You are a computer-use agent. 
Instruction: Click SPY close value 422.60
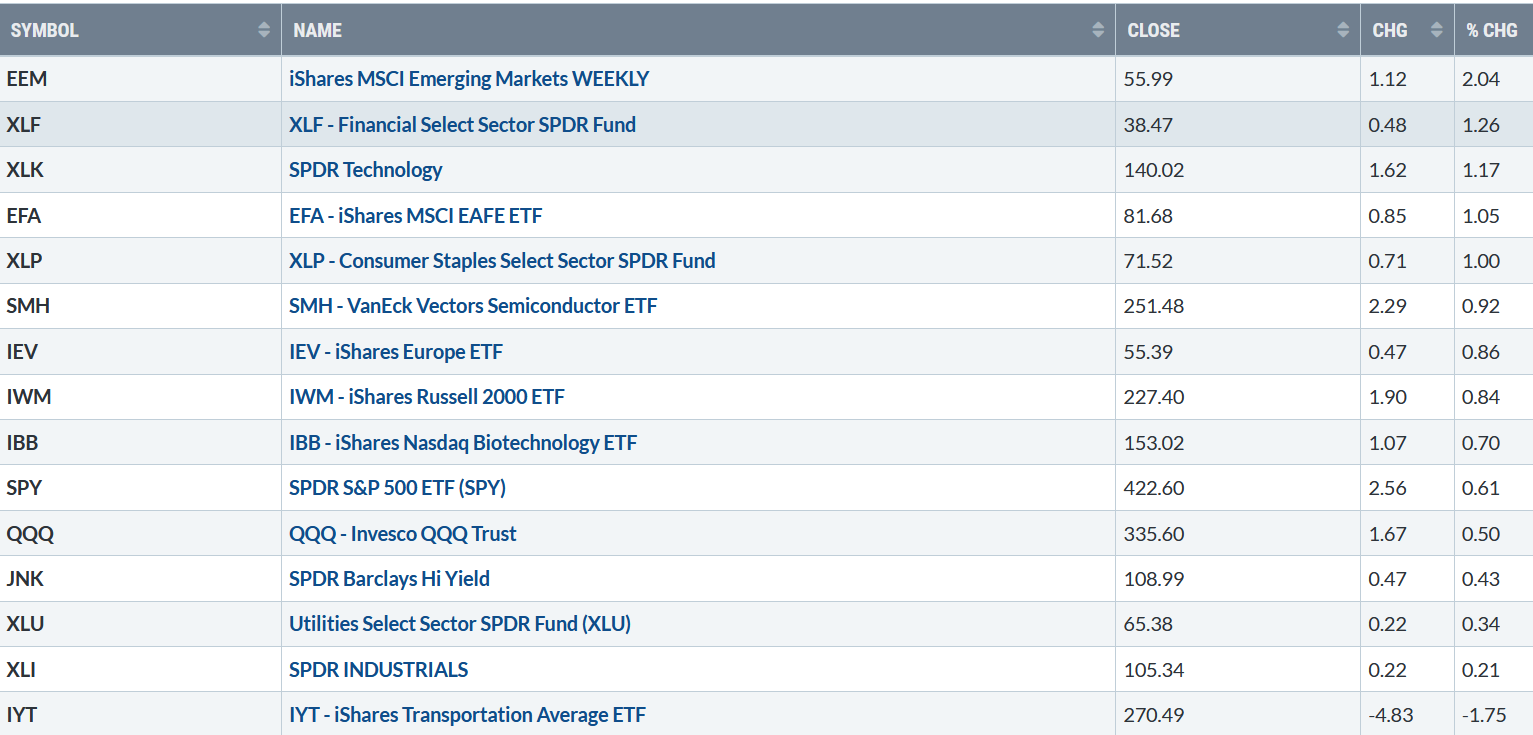pos(1155,488)
